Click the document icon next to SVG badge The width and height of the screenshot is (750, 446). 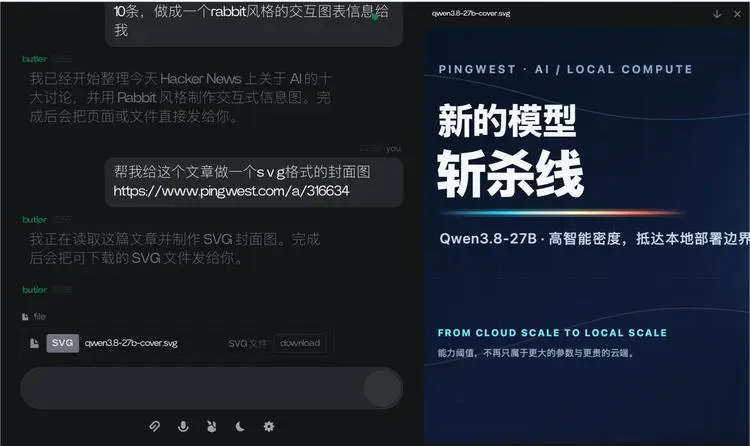(x=34, y=343)
